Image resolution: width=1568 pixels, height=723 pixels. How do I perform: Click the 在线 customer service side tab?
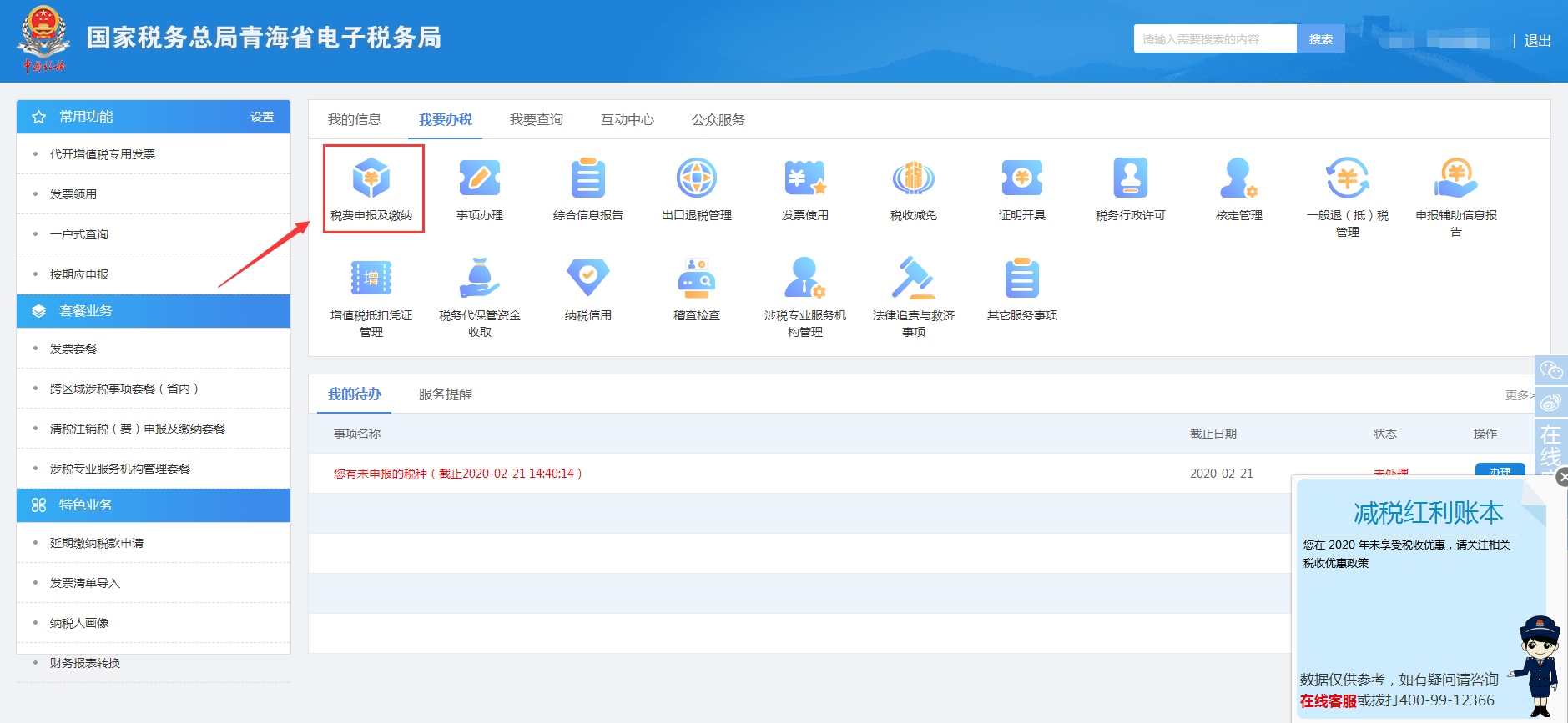click(x=1551, y=448)
